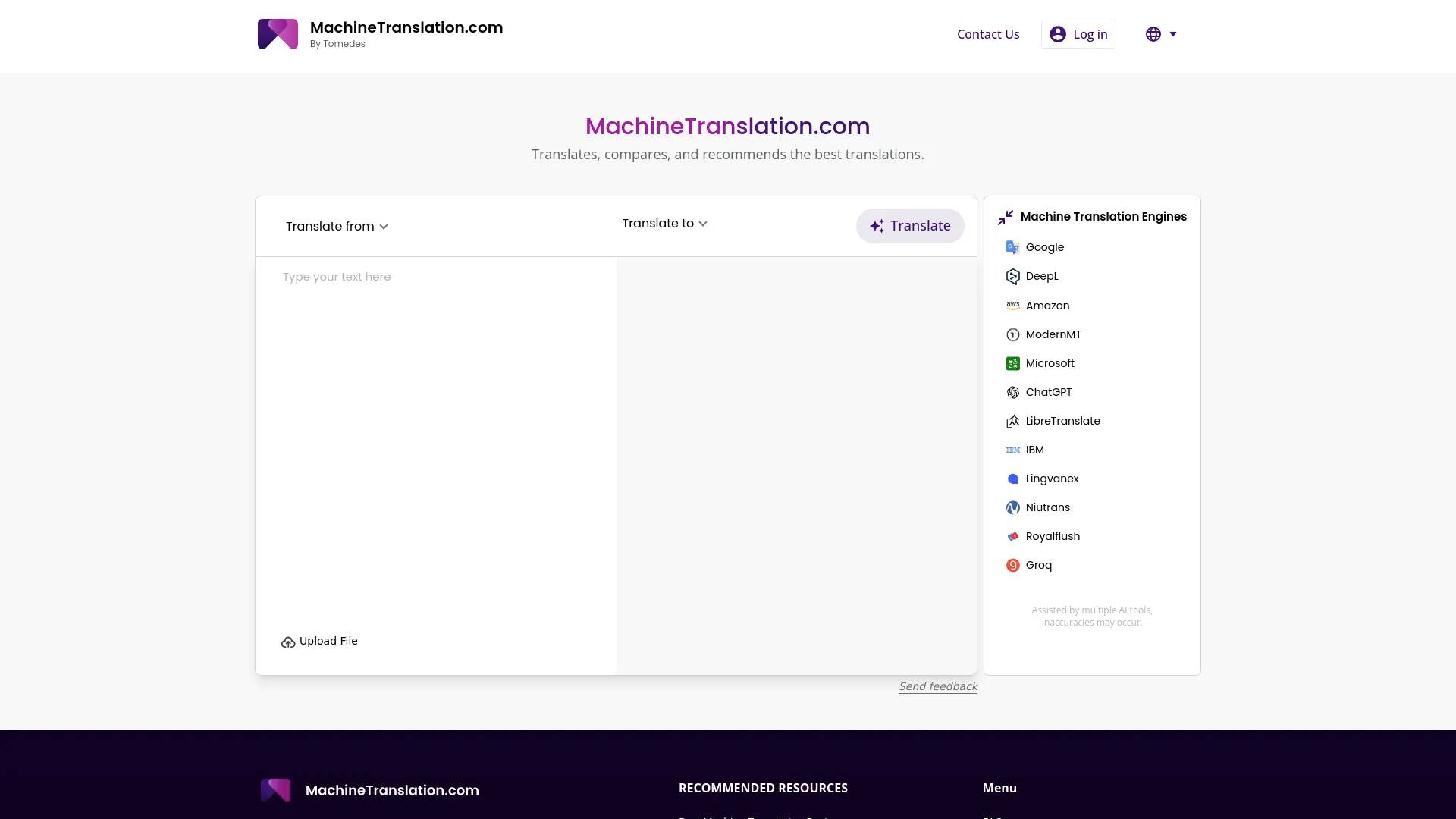Image resolution: width=1456 pixels, height=819 pixels.
Task: Open the Send feedback link
Action: point(937,686)
